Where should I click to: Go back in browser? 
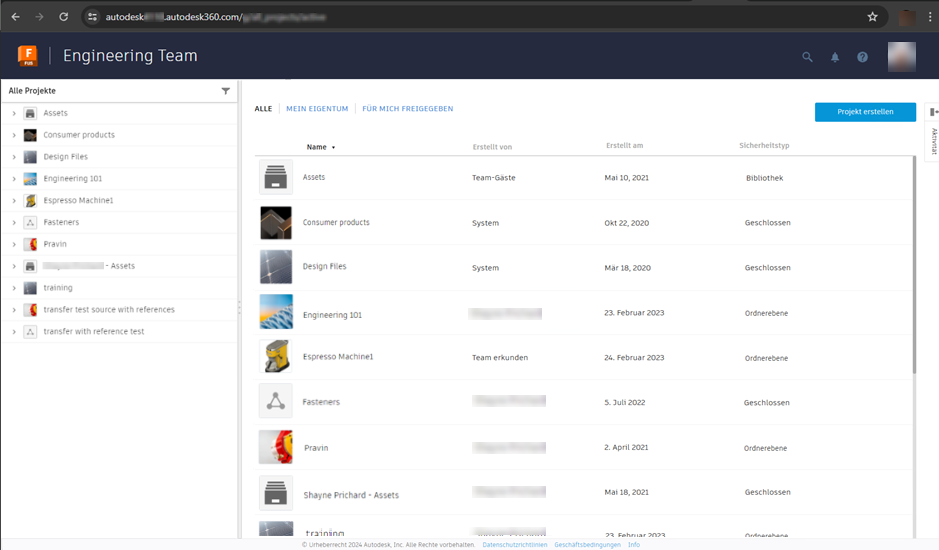(16, 17)
